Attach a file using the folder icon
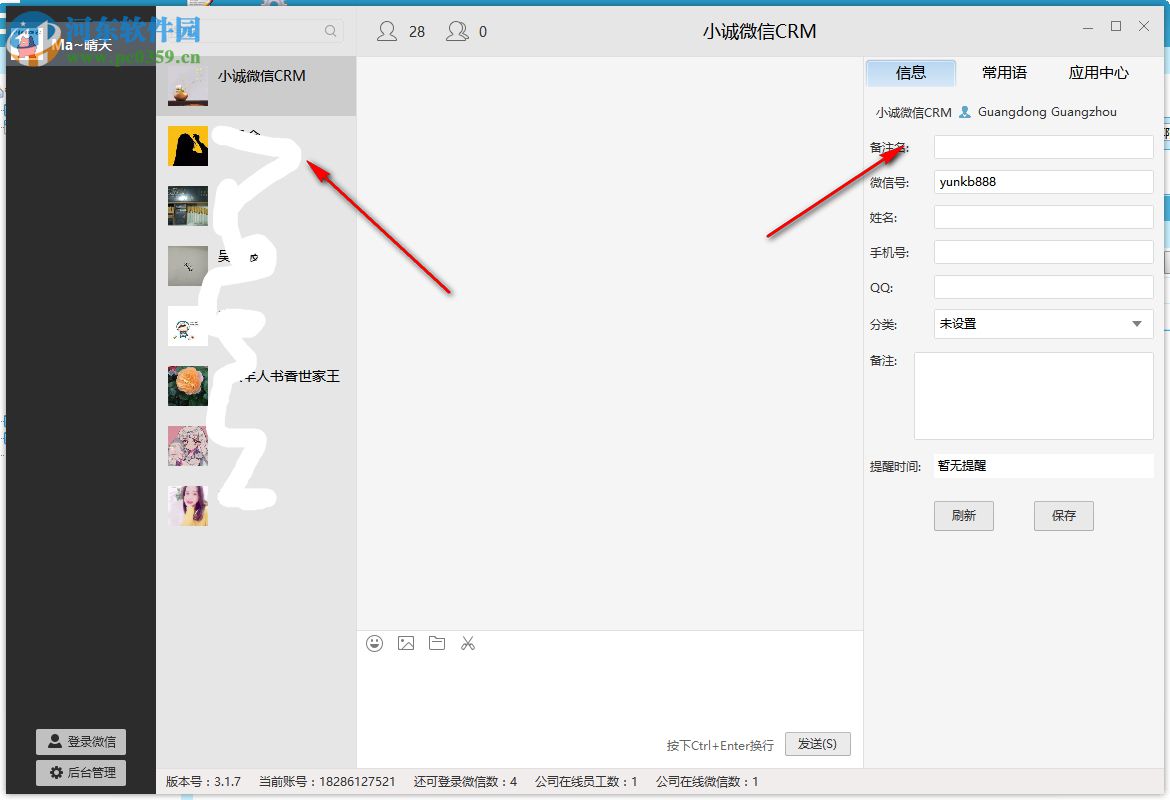The height and width of the screenshot is (800, 1170). (437, 643)
